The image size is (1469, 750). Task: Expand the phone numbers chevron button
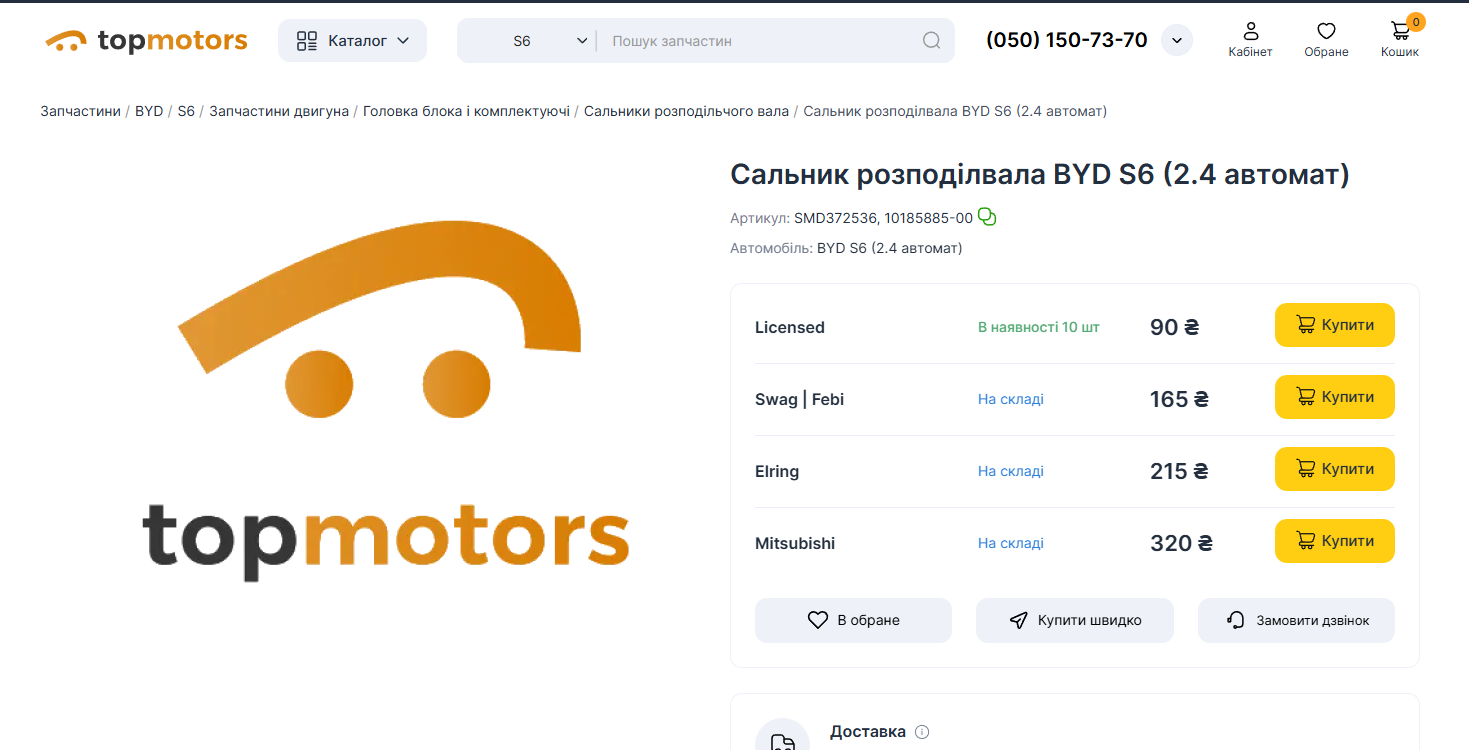(1177, 40)
